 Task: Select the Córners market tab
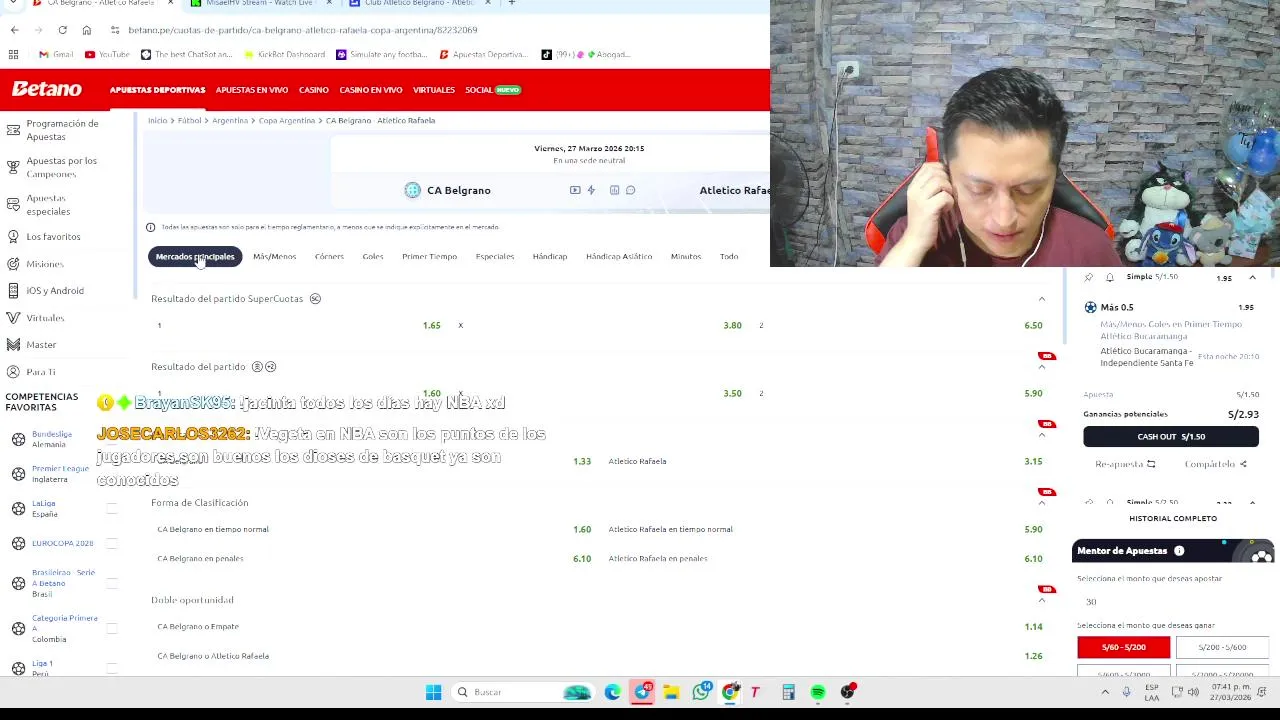[329, 257]
